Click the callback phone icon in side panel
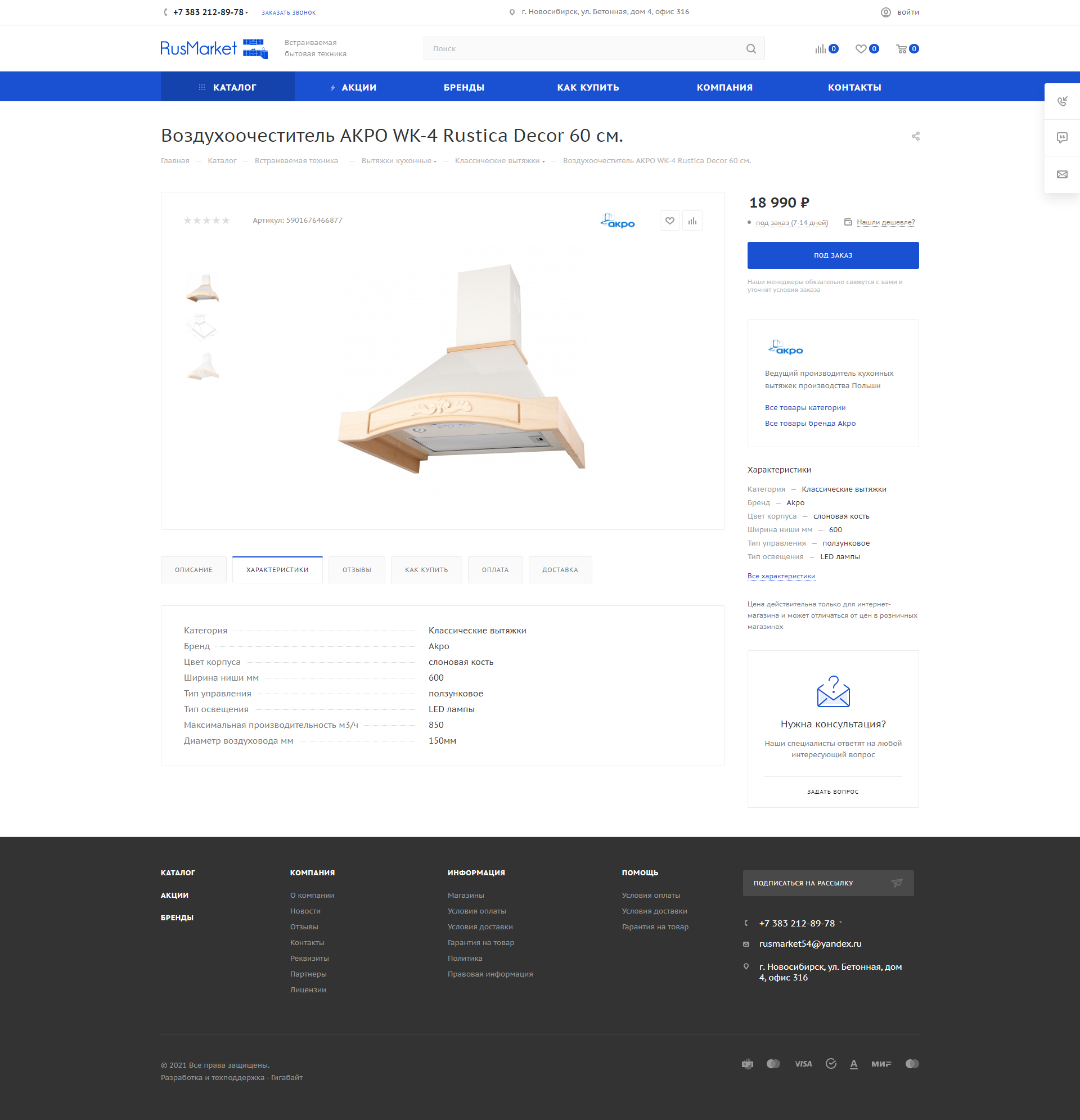This screenshot has height=1120, width=1080. pos(1061,101)
